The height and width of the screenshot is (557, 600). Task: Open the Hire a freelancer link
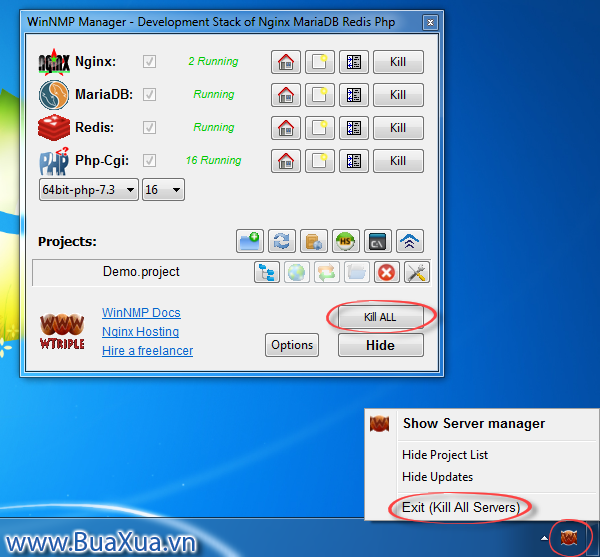pyautogui.click(x=147, y=350)
